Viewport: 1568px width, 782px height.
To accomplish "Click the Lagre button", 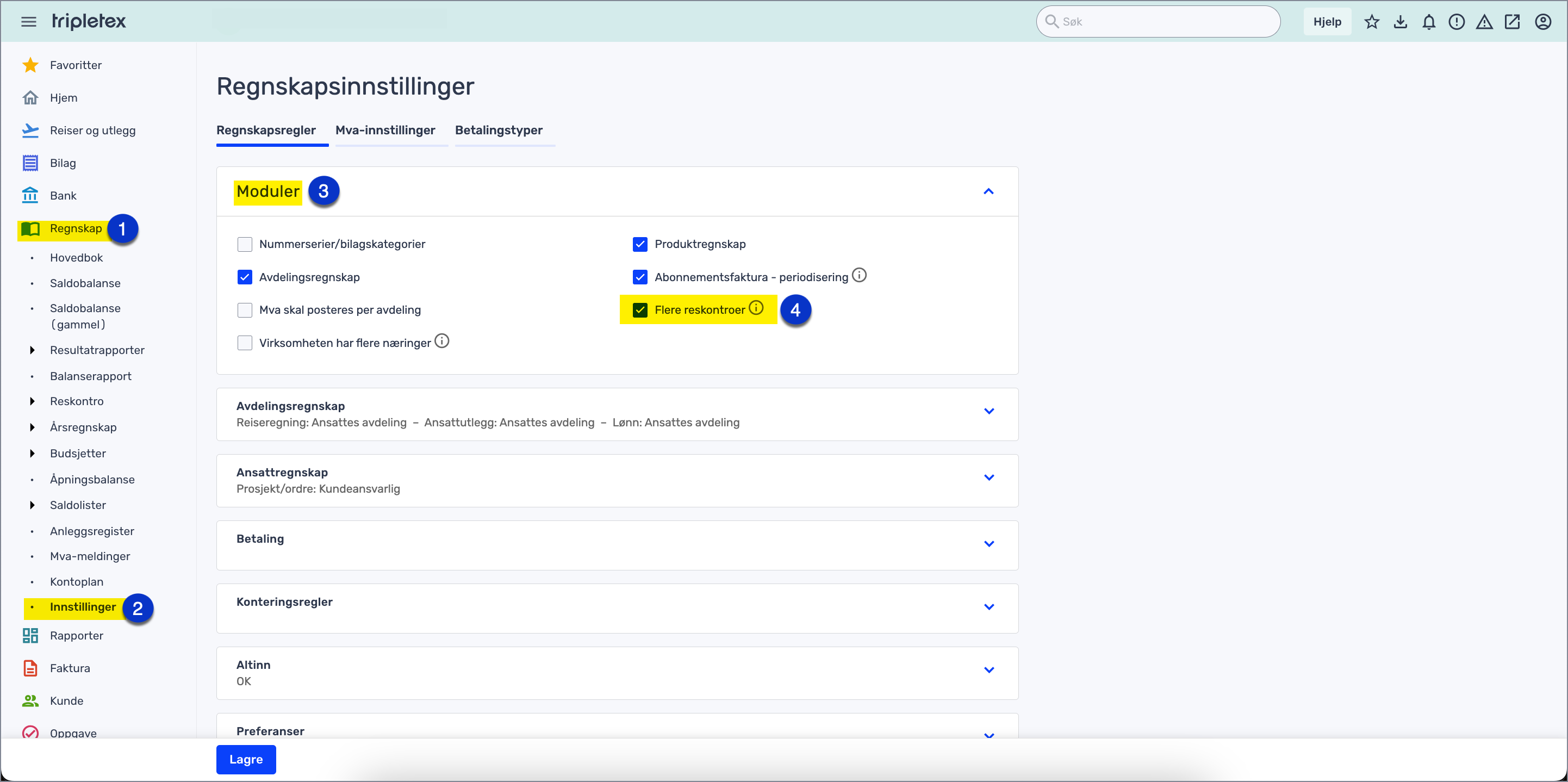I will (245, 760).
